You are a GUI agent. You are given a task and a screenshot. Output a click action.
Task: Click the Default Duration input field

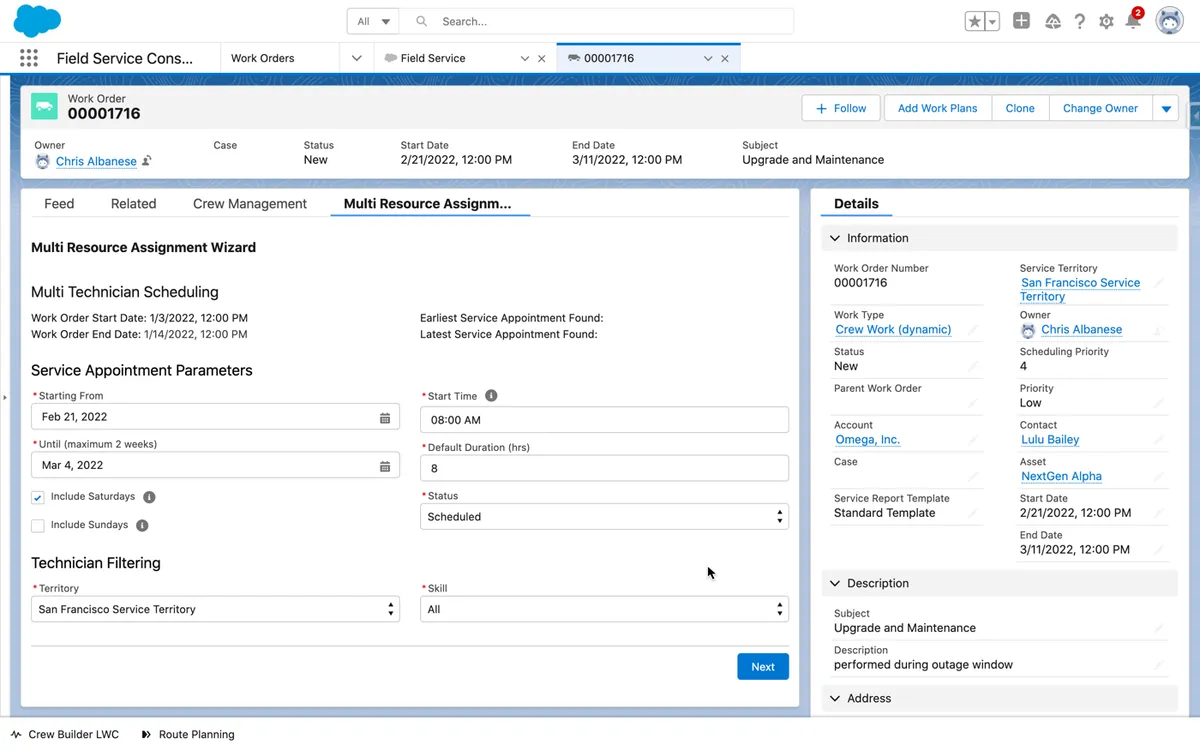click(604, 468)
